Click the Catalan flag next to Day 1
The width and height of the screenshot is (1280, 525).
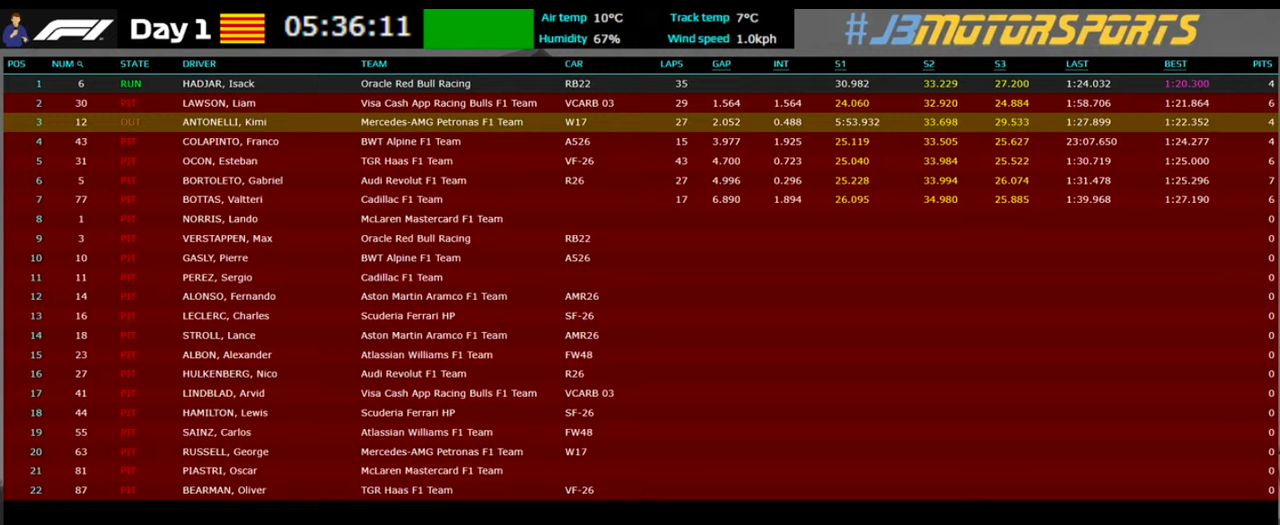tap(242, 28)
